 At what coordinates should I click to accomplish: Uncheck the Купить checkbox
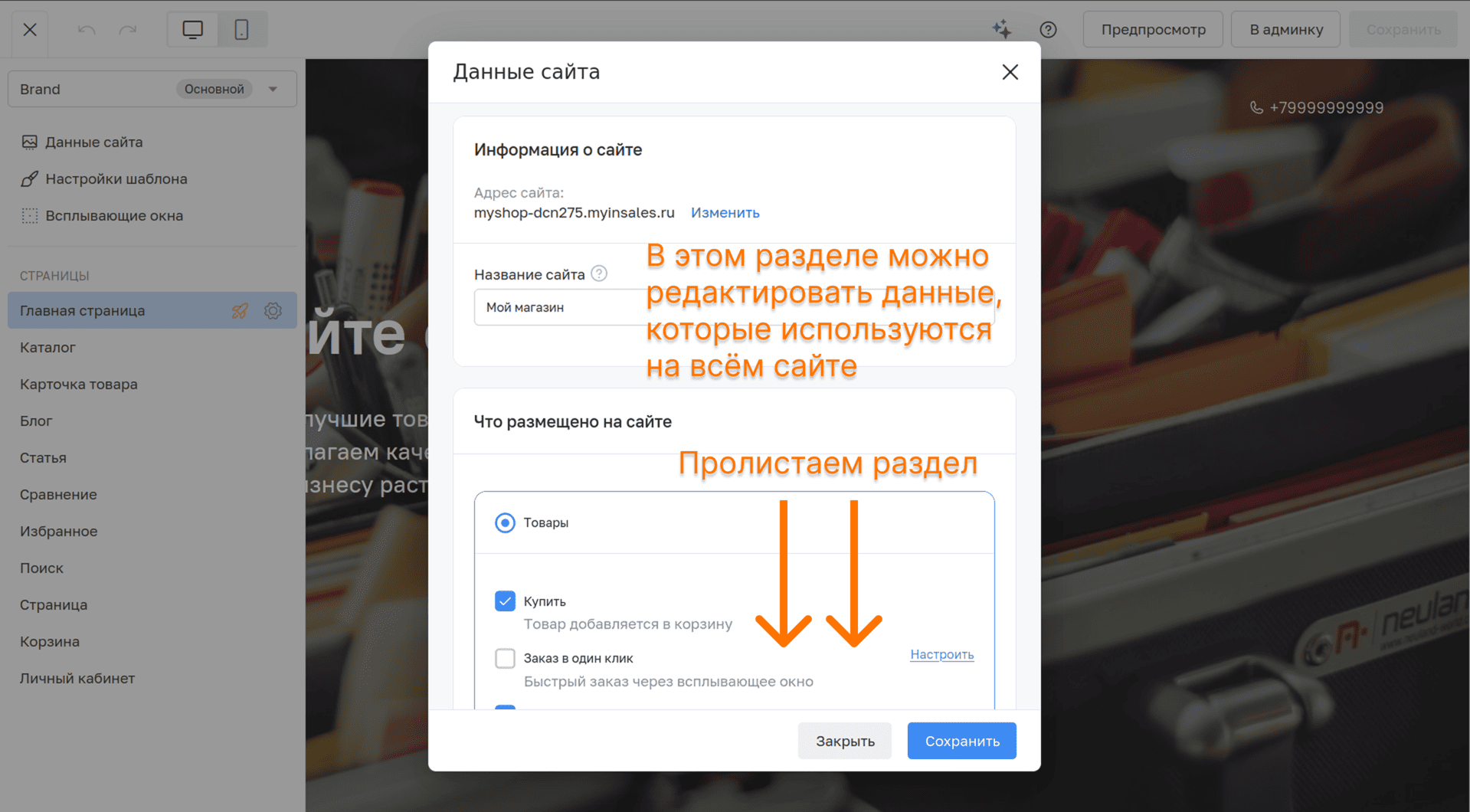tap(505, 601)
